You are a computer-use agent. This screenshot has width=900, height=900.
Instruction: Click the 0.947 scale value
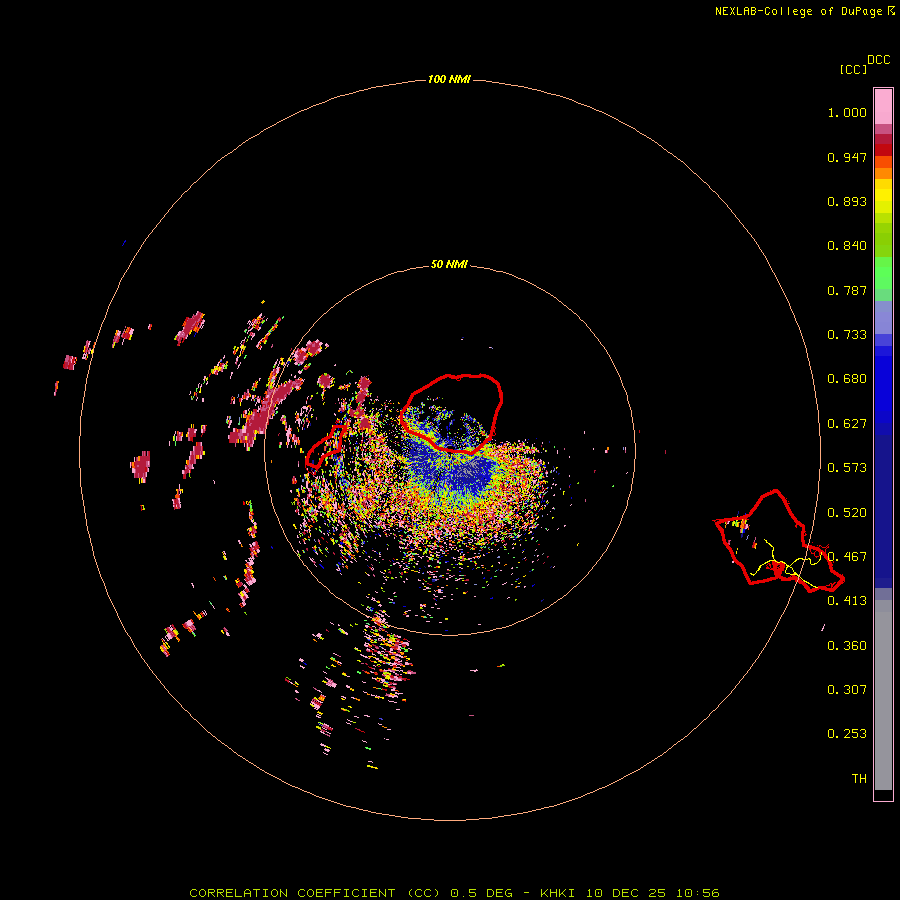click(x=847, y=157)
